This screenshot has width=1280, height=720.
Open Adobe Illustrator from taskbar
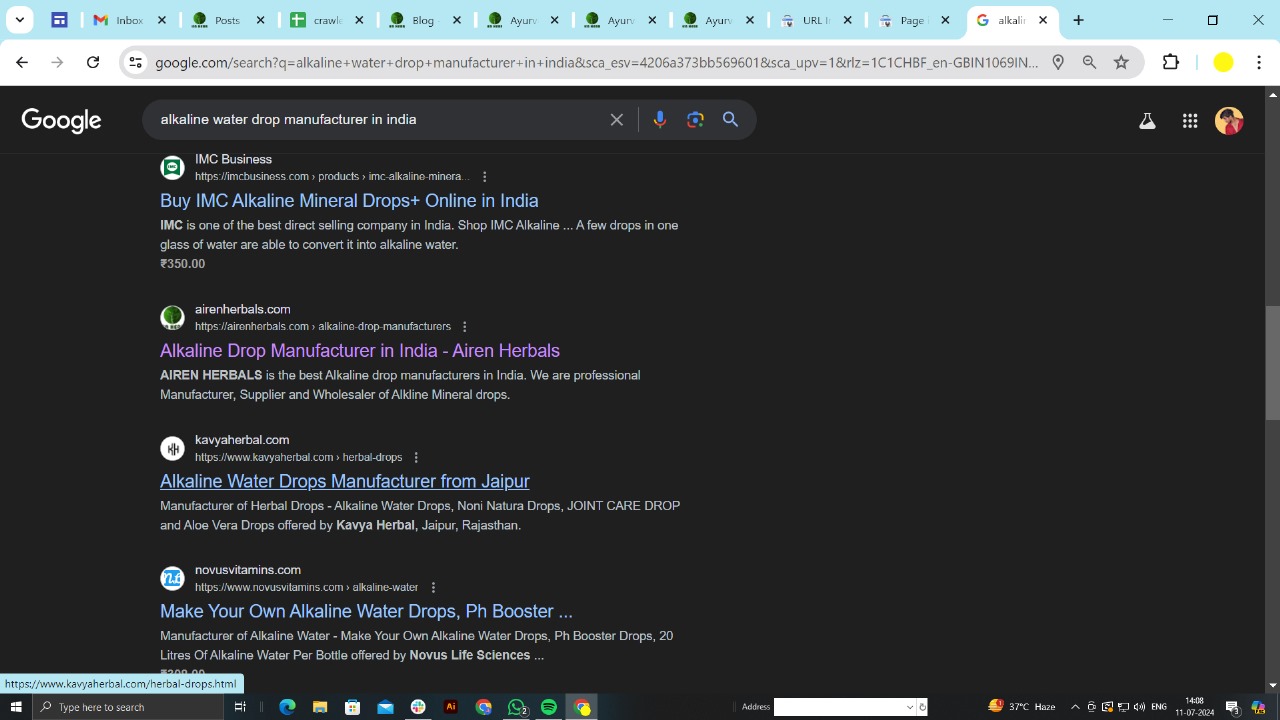click(451, 707)
